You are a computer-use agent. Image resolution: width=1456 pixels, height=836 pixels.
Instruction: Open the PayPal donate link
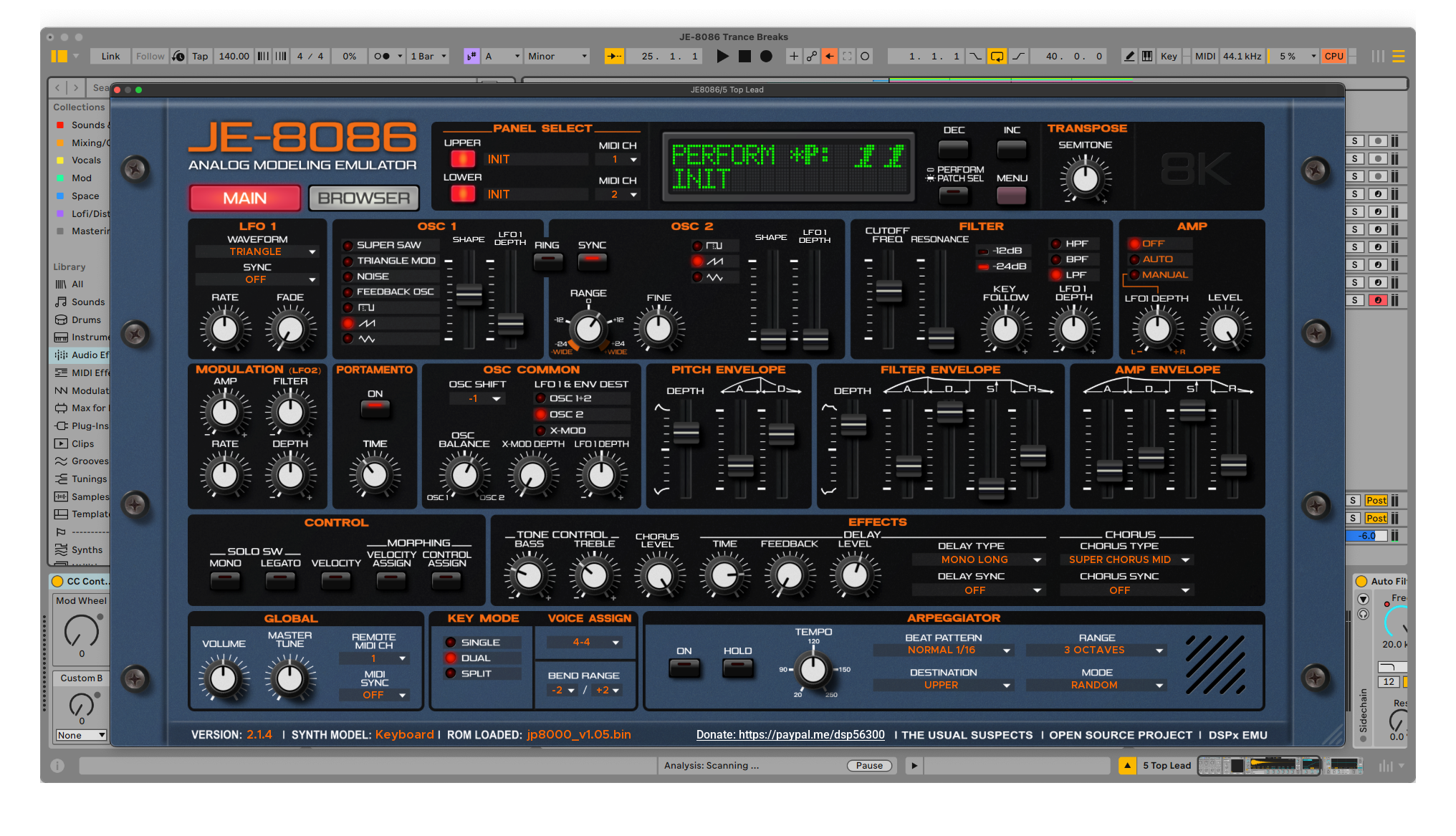coord(790,734)
